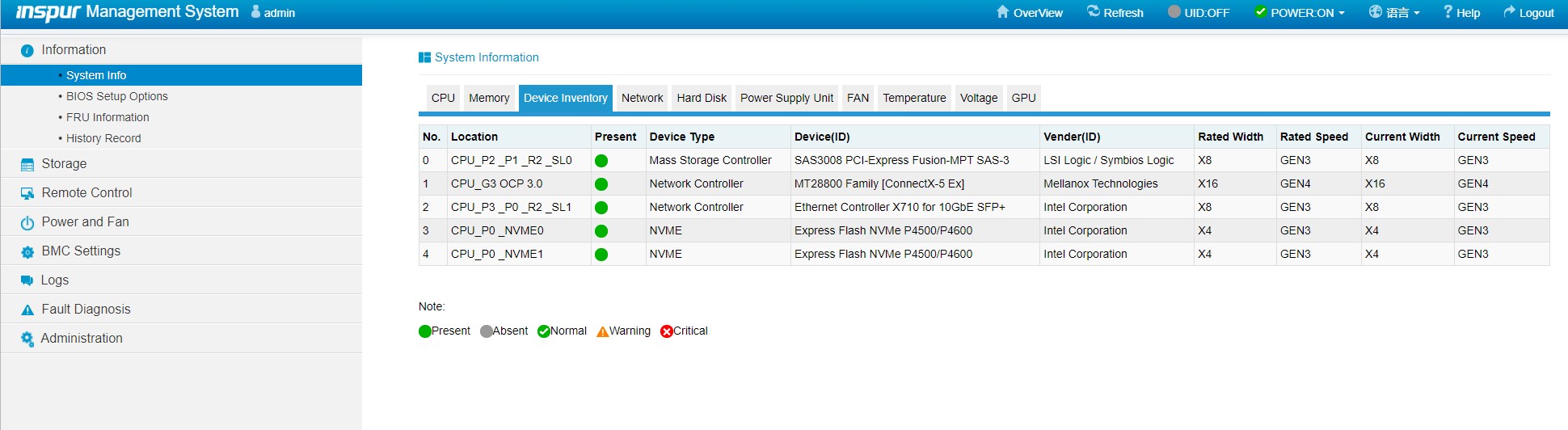Click the Refresh button in header

coord(1115,12)
